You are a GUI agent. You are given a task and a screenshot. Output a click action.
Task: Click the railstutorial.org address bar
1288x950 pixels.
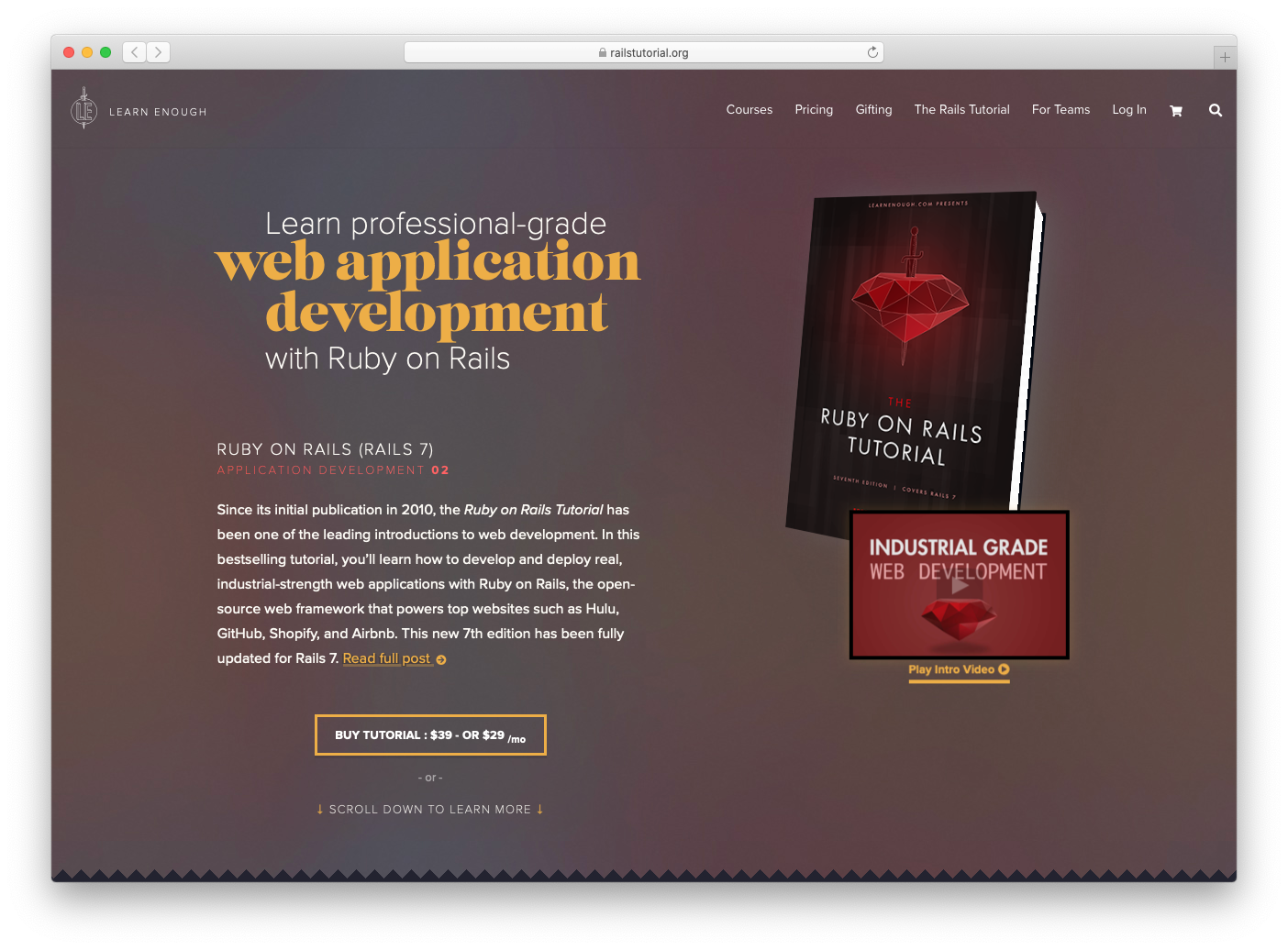pos(642,52)
